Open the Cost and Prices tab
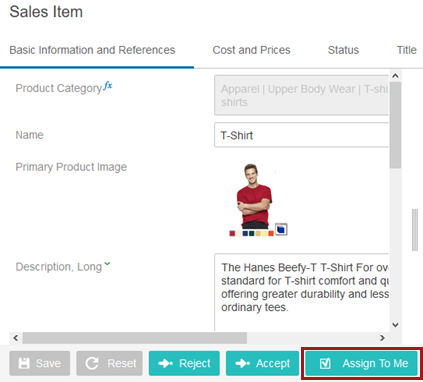 [251, 50]
